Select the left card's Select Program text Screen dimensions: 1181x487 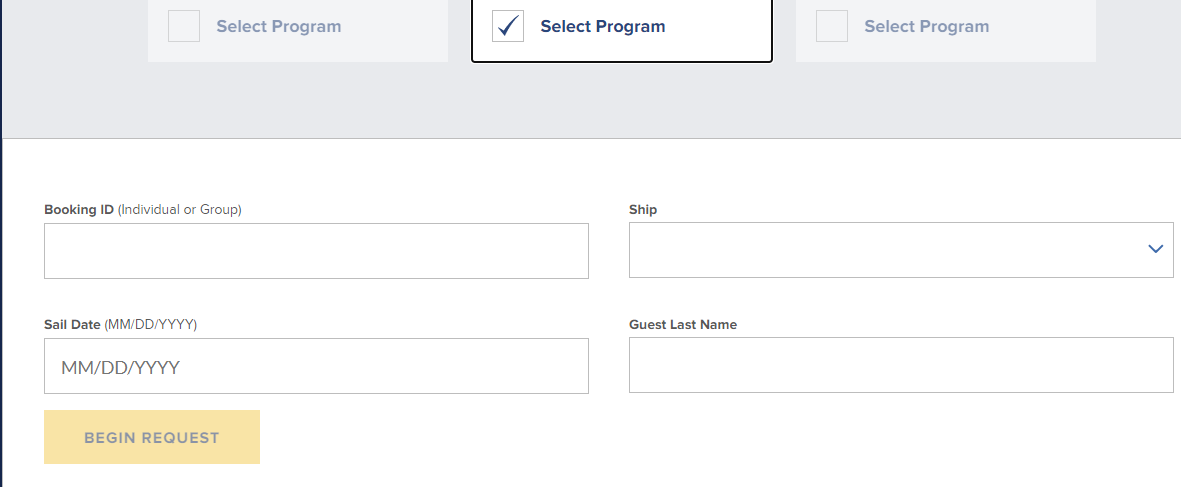click(279, 26)
